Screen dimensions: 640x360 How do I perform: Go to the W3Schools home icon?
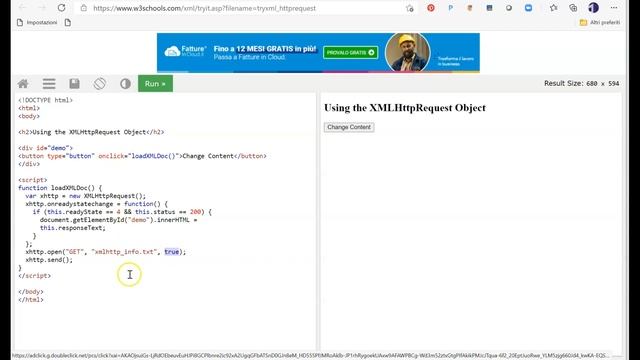tap(23, 84)
